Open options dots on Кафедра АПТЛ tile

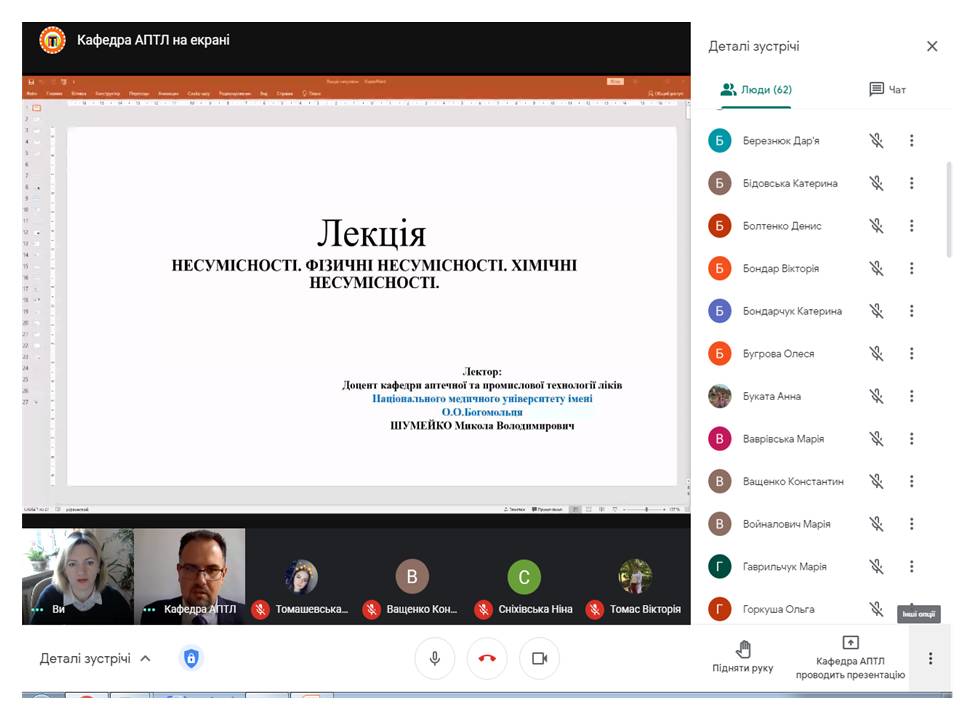pyautogui.click(x=149, y=609)
